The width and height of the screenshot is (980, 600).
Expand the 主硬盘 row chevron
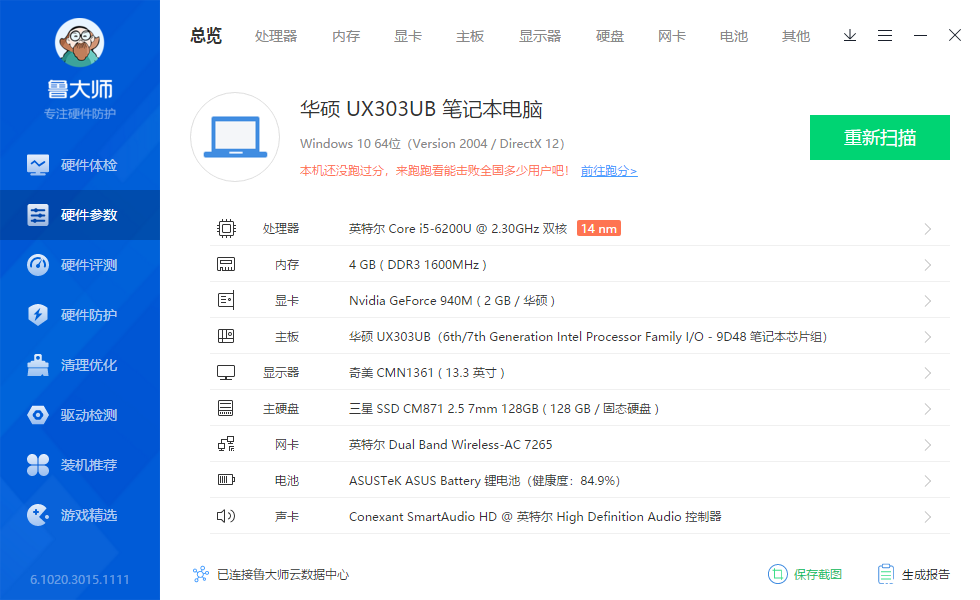click(928, 409)
